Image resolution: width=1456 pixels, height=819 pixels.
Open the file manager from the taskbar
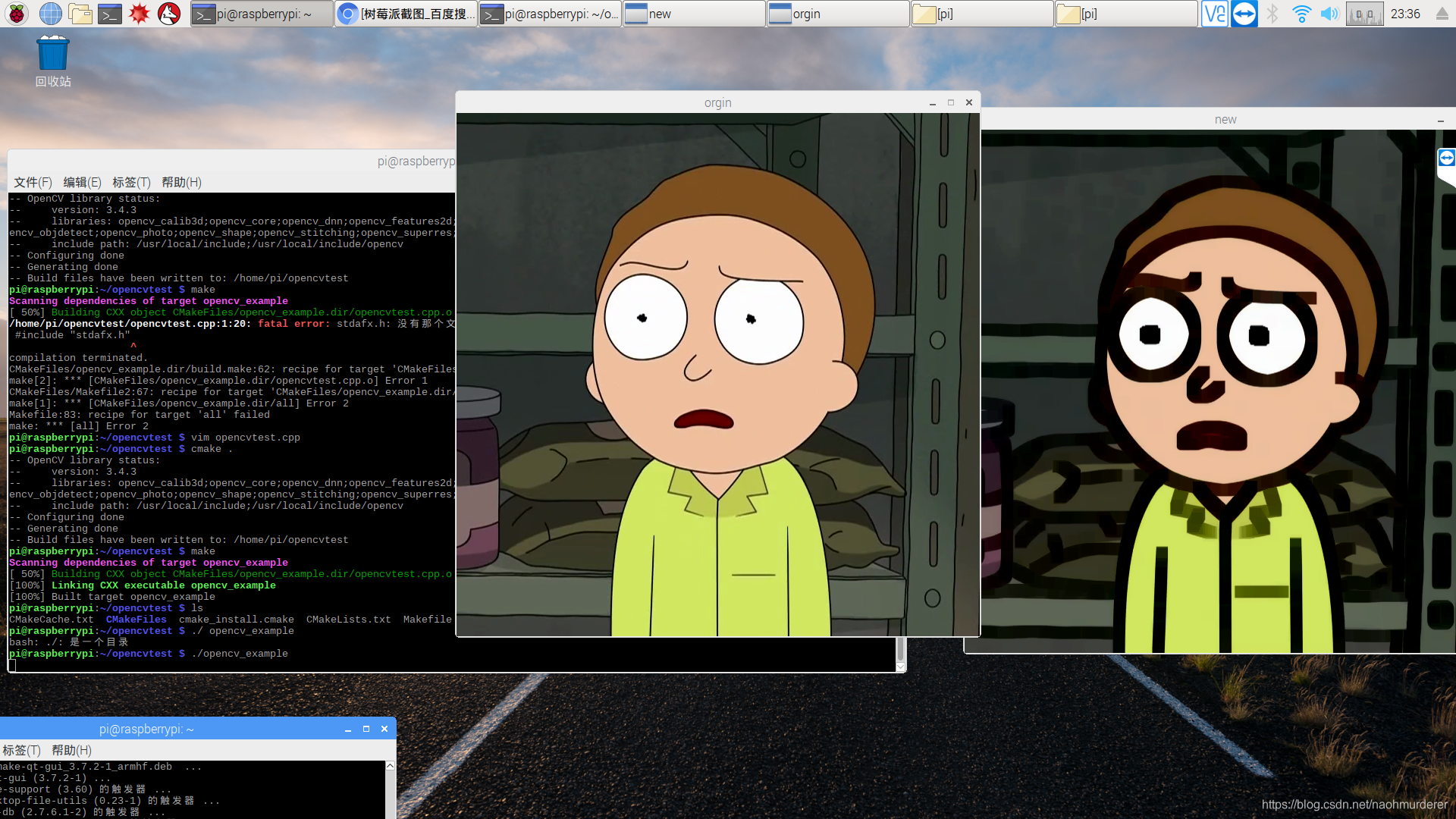(80, 13)
